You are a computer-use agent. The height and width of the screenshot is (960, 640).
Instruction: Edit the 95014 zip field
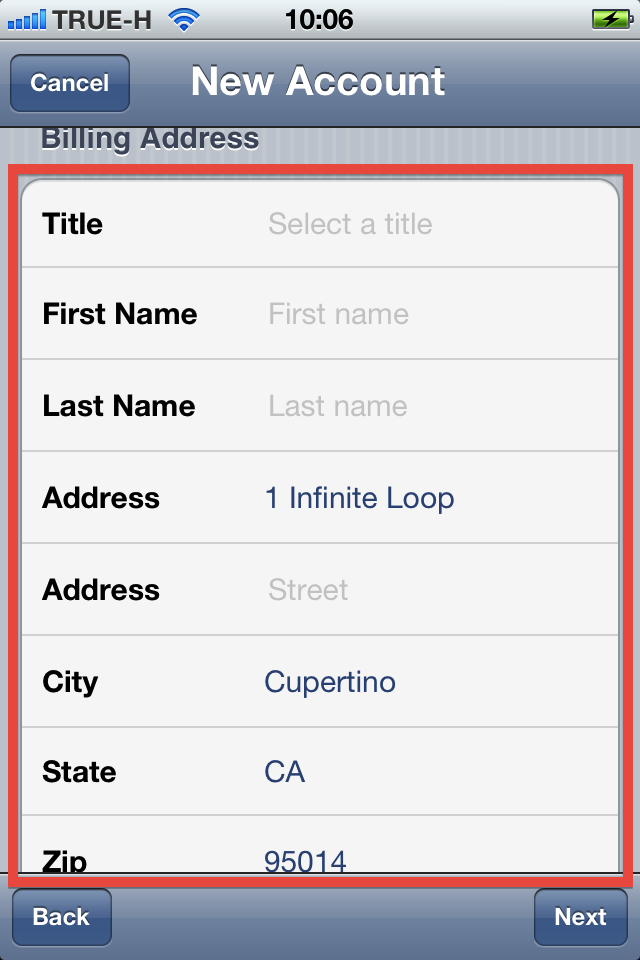point(305,861)
